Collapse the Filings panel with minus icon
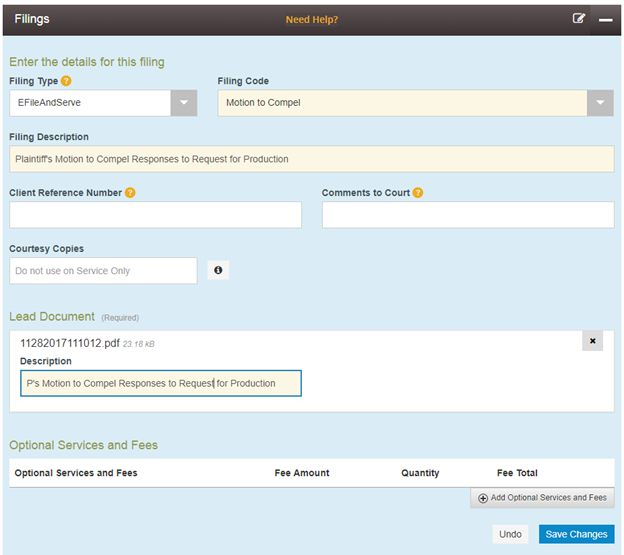 coord(605,19)
